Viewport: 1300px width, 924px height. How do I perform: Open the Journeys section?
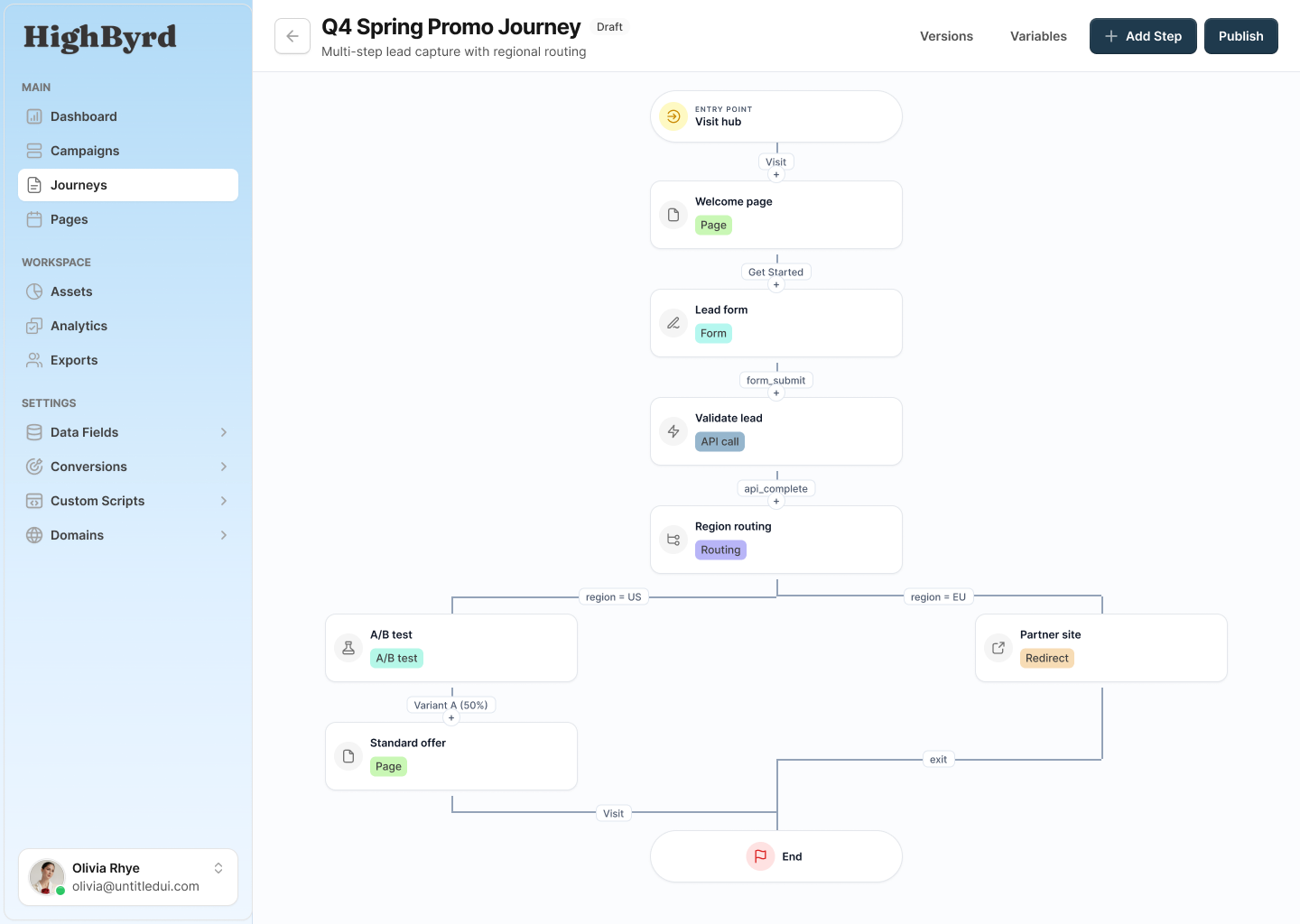tap(128, 185)
